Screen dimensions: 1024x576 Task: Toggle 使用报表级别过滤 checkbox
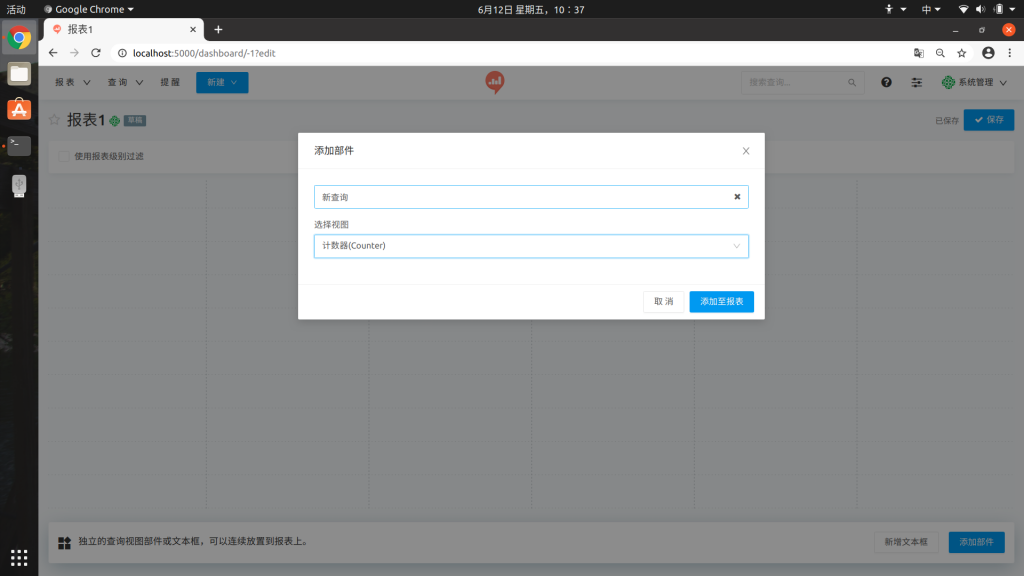pos(64,156)
